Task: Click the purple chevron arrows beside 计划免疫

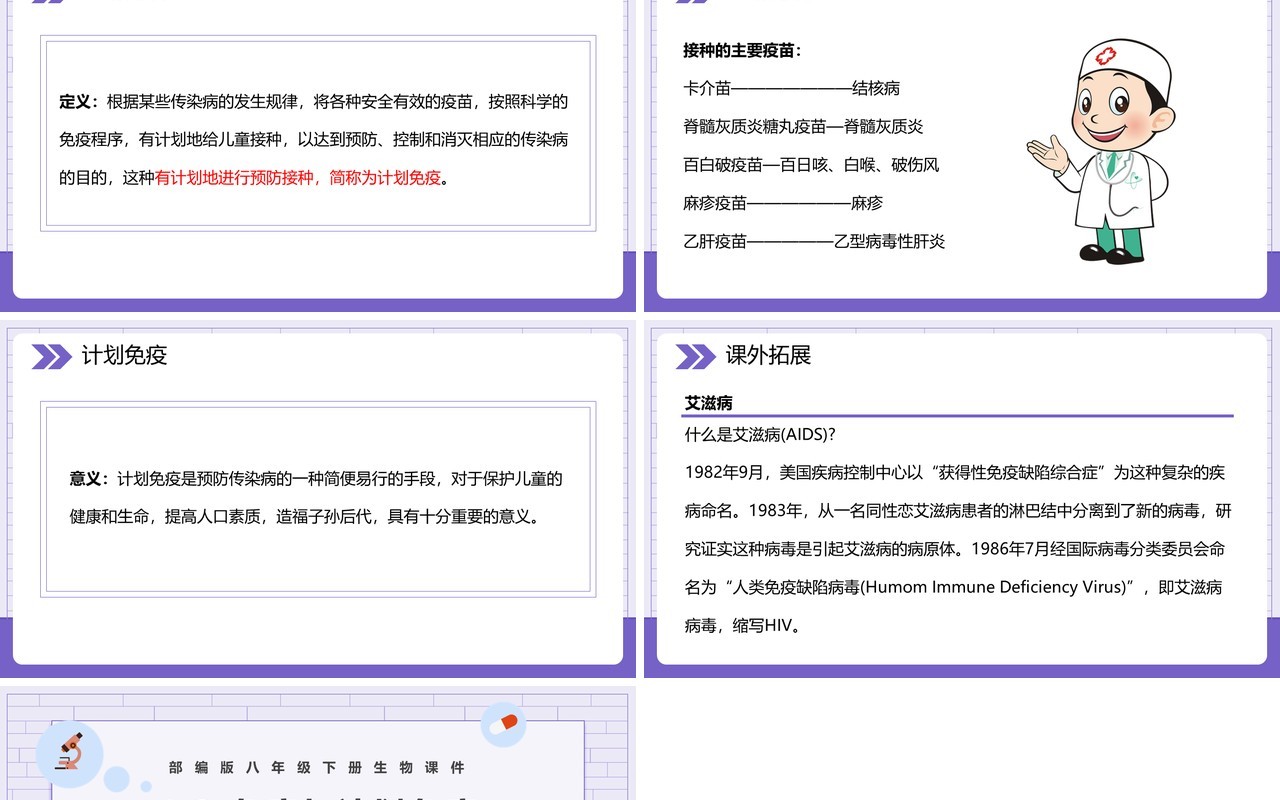Action: coord(51,356)
